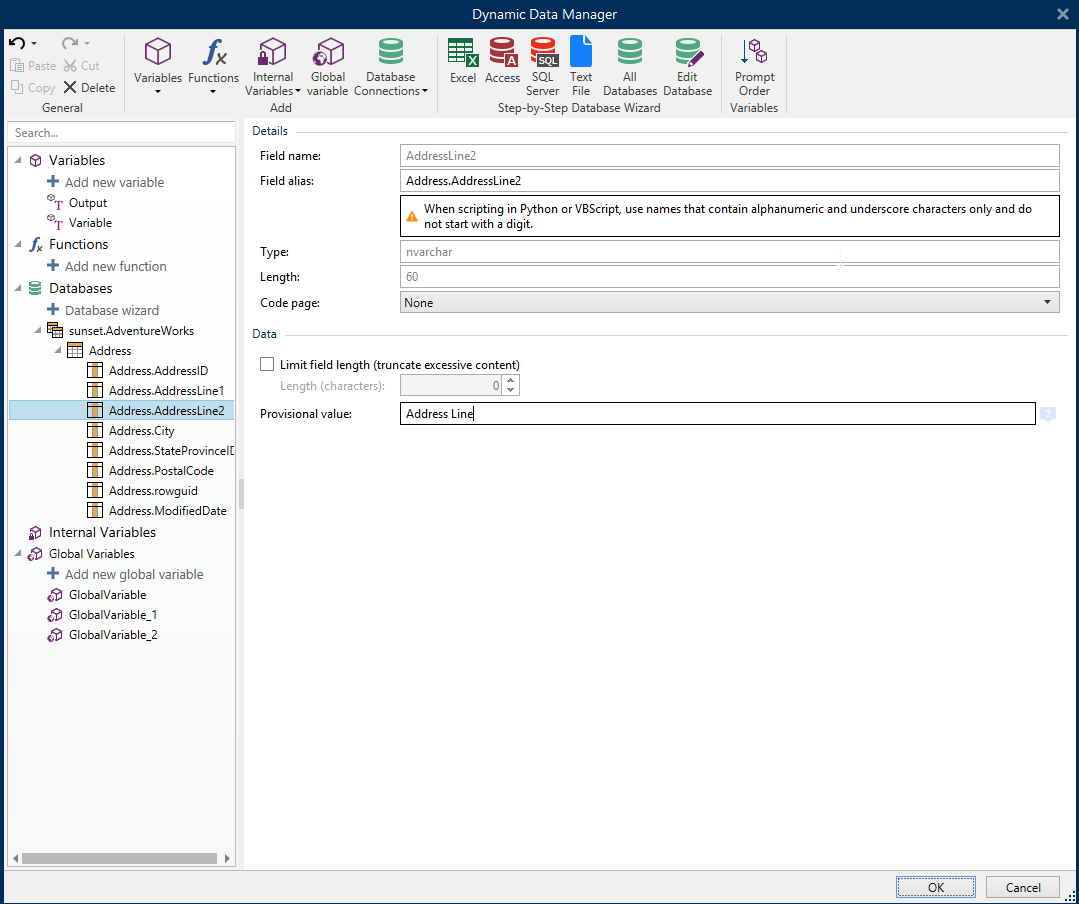Increase Length characters with the stepper
Viewport: 1079px width, 904px height.
[510, 380]
